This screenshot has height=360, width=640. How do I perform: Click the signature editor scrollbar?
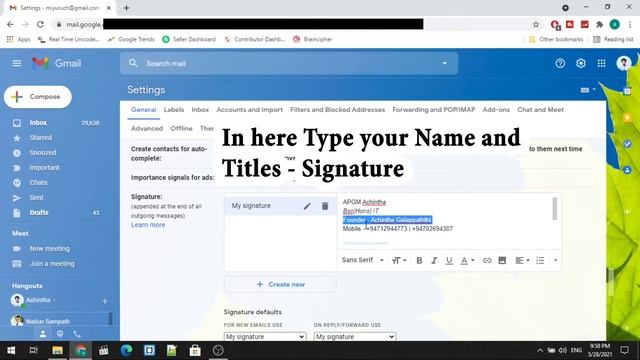554,209
